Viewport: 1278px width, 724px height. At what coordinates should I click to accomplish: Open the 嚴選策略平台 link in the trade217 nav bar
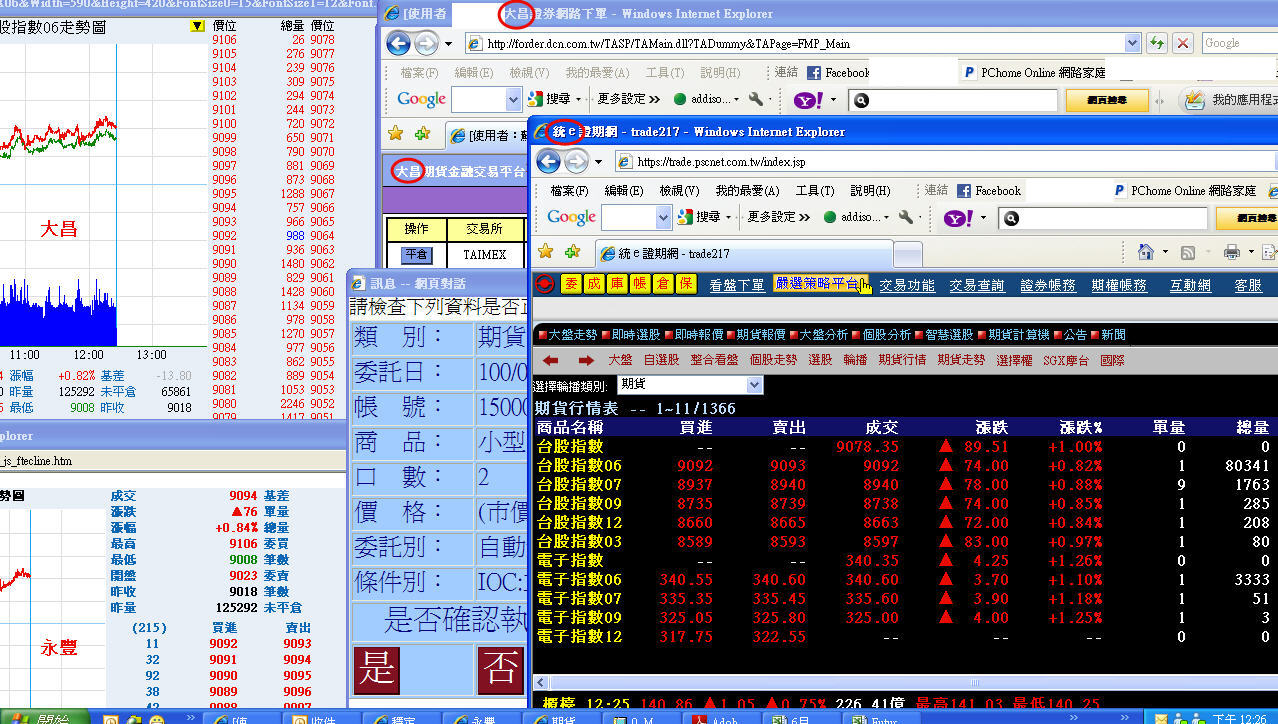point(819,285)
